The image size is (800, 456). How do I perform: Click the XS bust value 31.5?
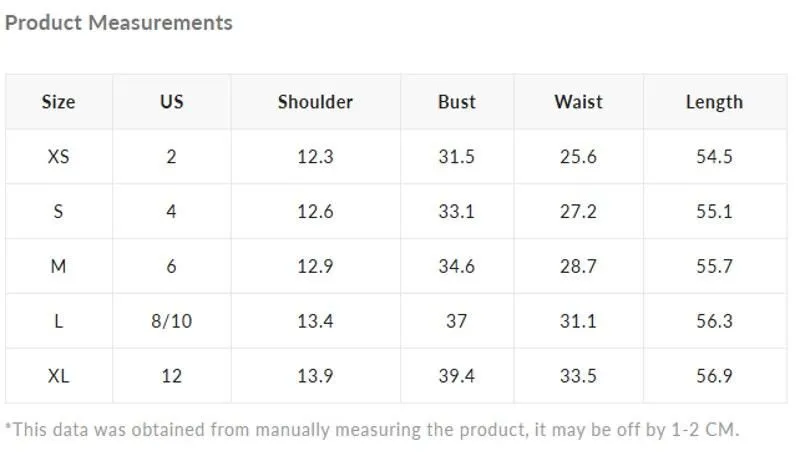(x=457, y=157)
